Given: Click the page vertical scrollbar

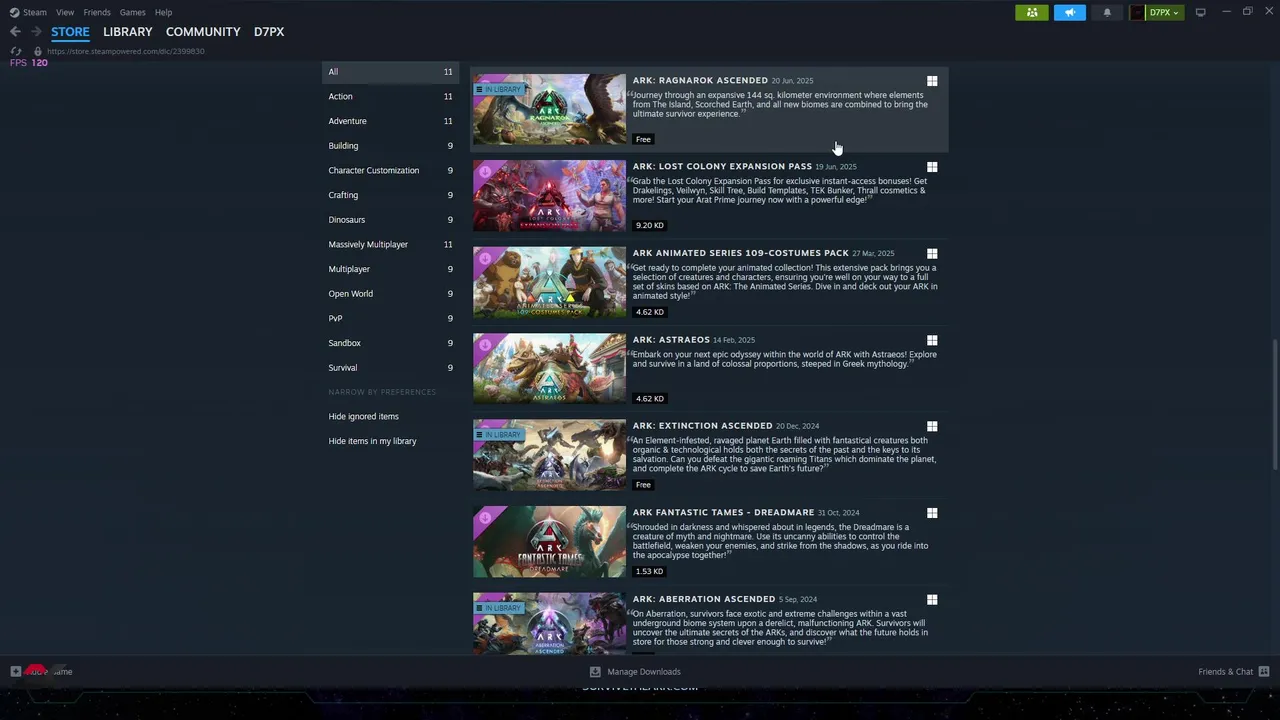Looking at the screenshot, I should [x=1274, y=405].
